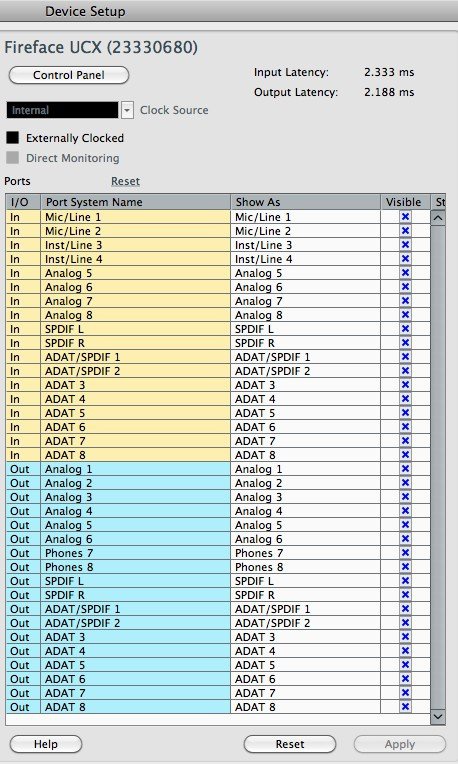Toggle visibility of SPDIF L input
This screenshot has width=458, height=764.
coord(405,329)
